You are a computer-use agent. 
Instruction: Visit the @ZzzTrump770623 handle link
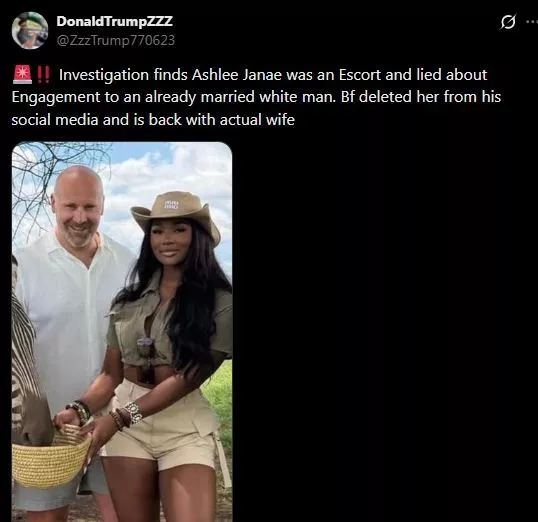(x=116, y=40)
